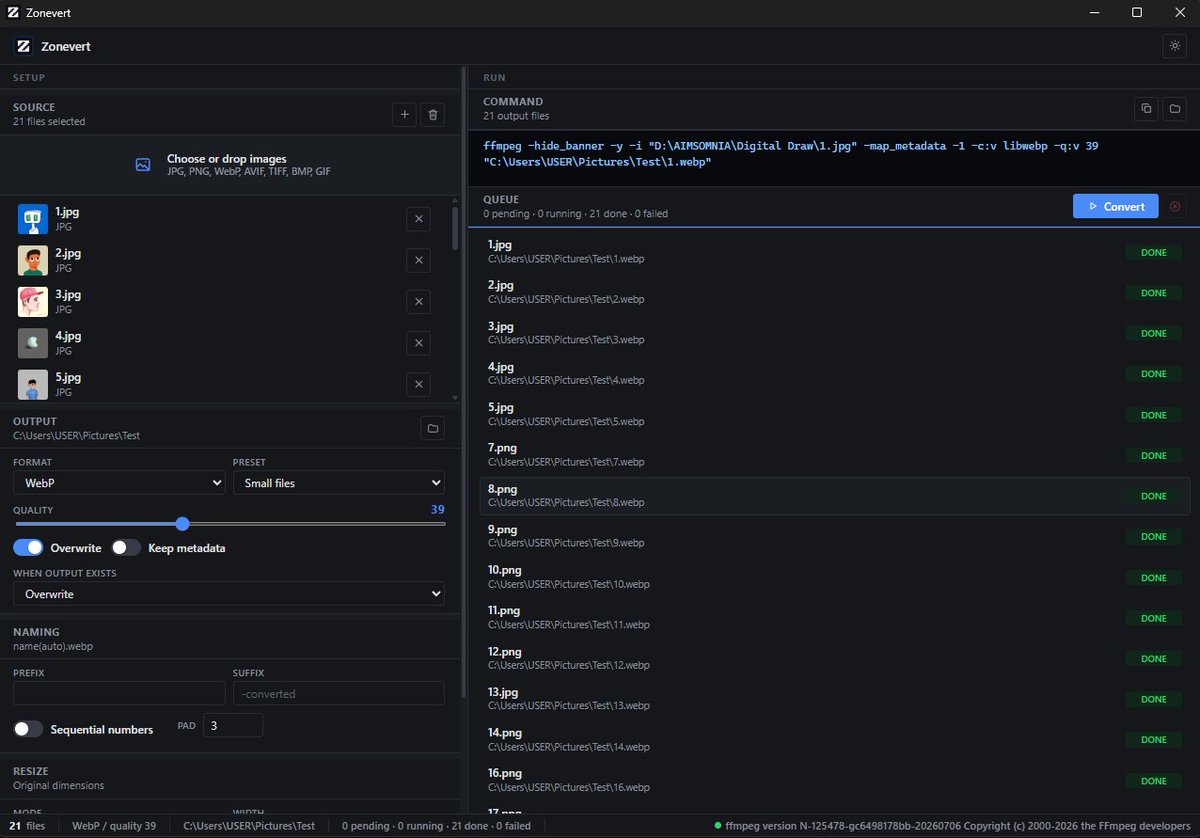1200x838 pixels.
Task: Click DONE badge for 5.jpg
Action: (1153, 415)
